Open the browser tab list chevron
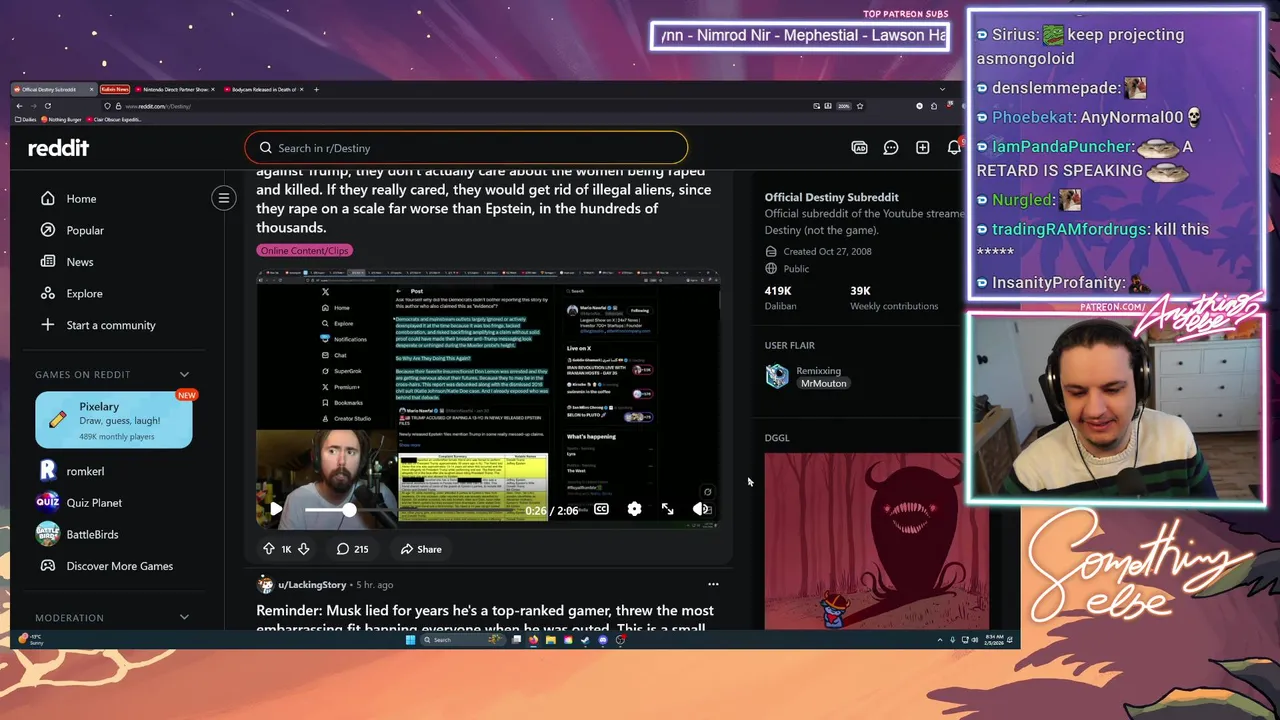1280x720 pixels. point(941,89)
